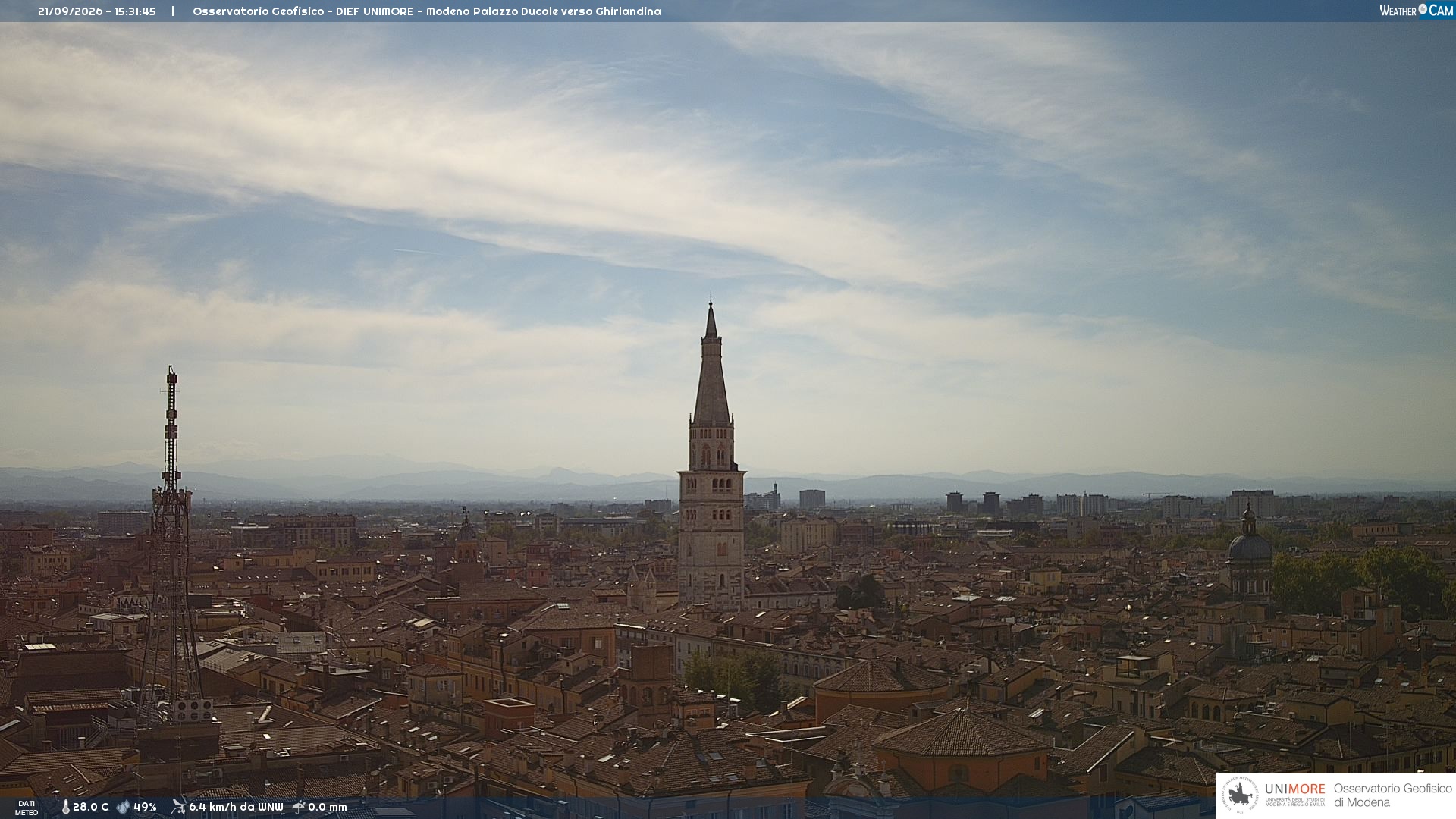Click the wind anemometer icon
Screen dimensions: 1456x819
point(178,807)
